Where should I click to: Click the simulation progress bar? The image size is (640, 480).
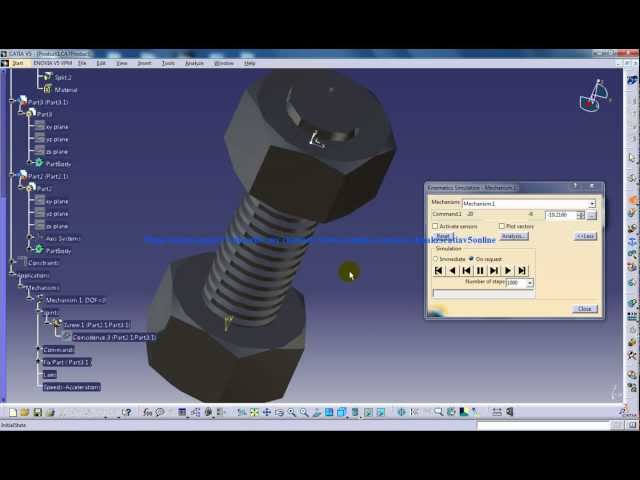coord(483,293)
